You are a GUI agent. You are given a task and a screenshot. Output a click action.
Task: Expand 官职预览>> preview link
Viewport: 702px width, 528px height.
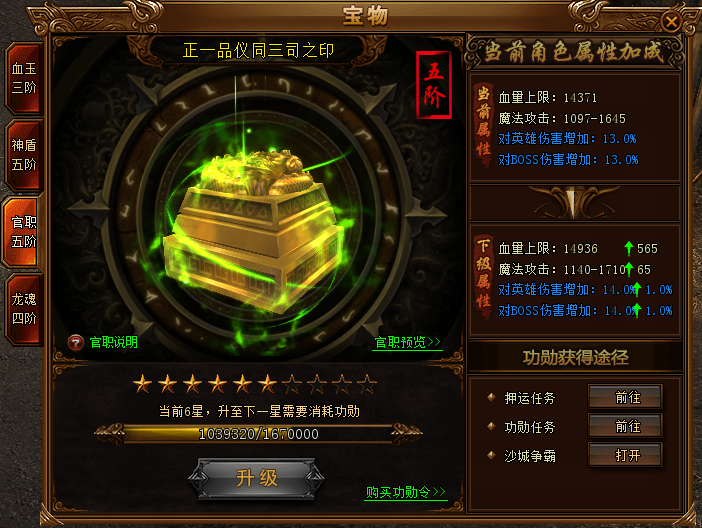point(407,343)
